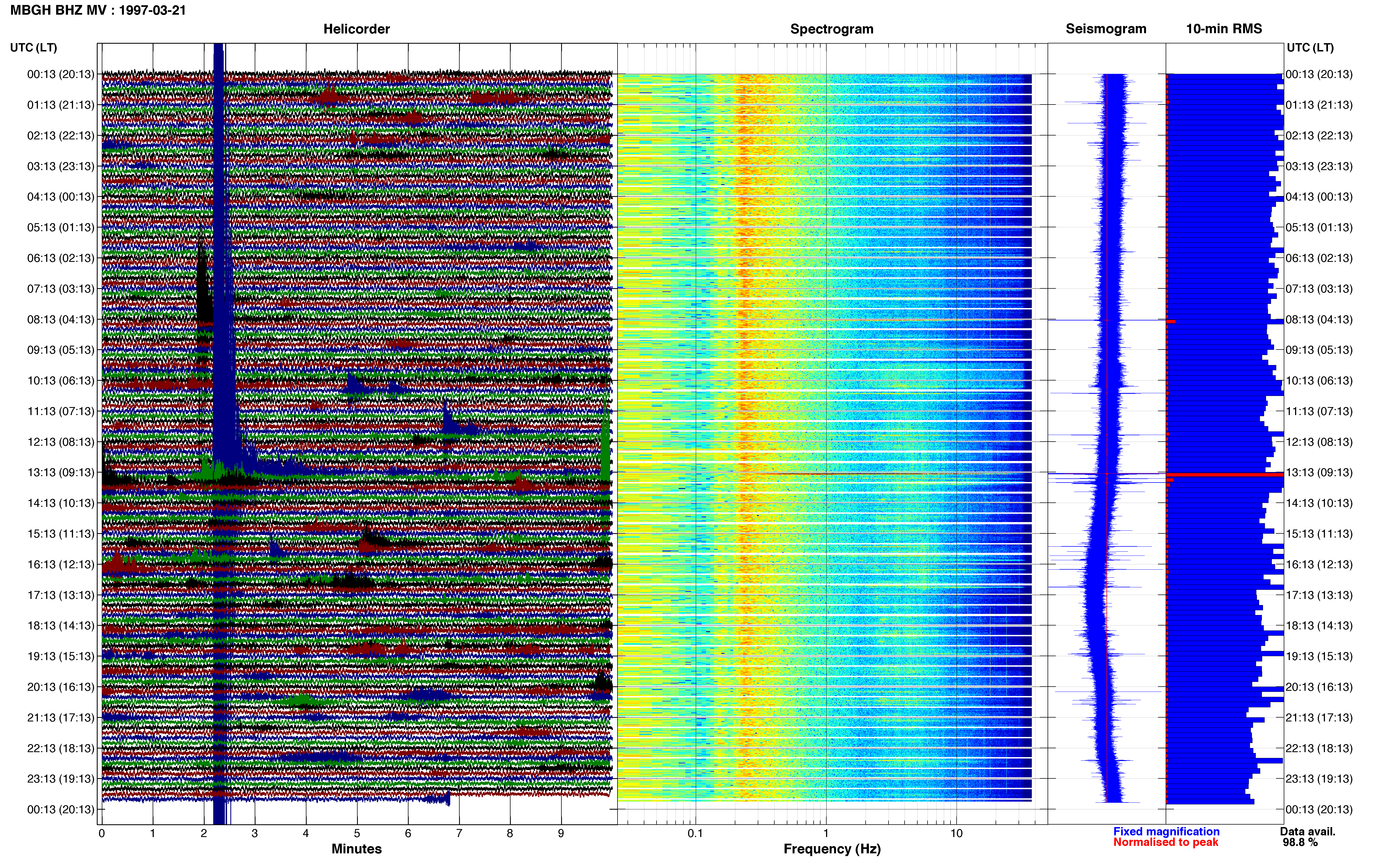Click the red peak RMS bar at 13:13
1388x868 pixels.
pyautogui.click(x=1225, y=475)
